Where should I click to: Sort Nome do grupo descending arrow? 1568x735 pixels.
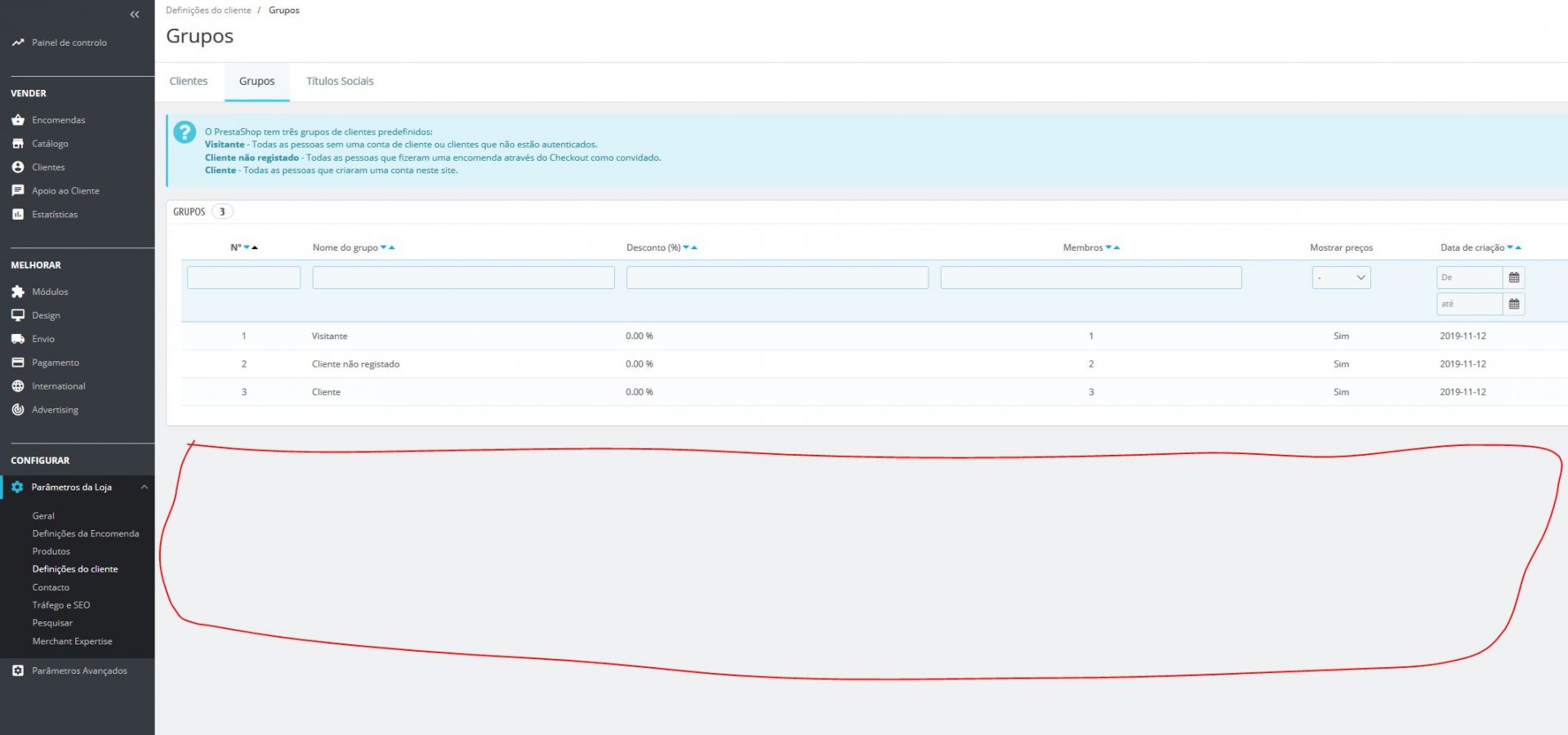384,247
